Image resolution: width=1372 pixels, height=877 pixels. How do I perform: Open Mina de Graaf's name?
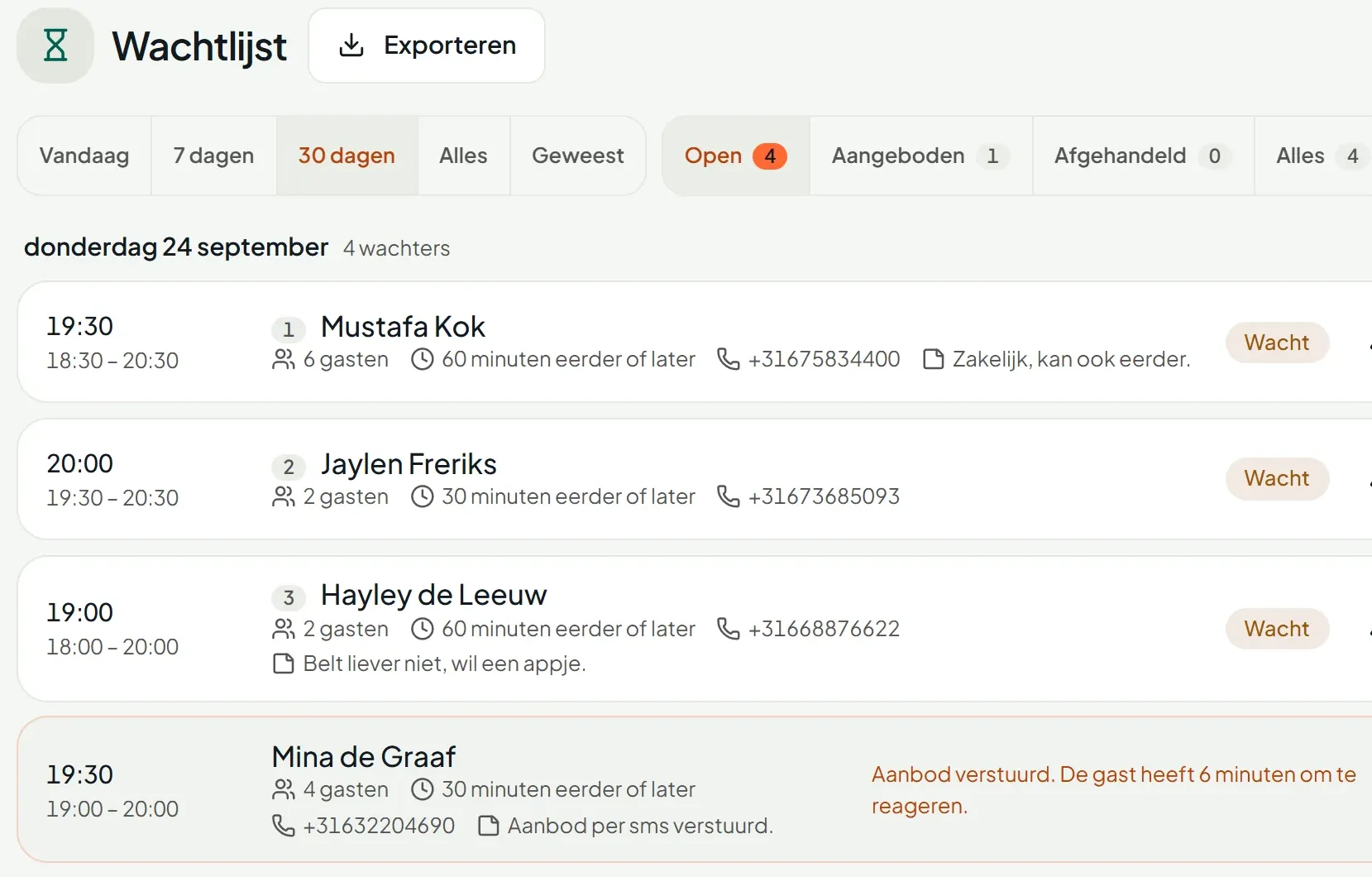(364, 757)
